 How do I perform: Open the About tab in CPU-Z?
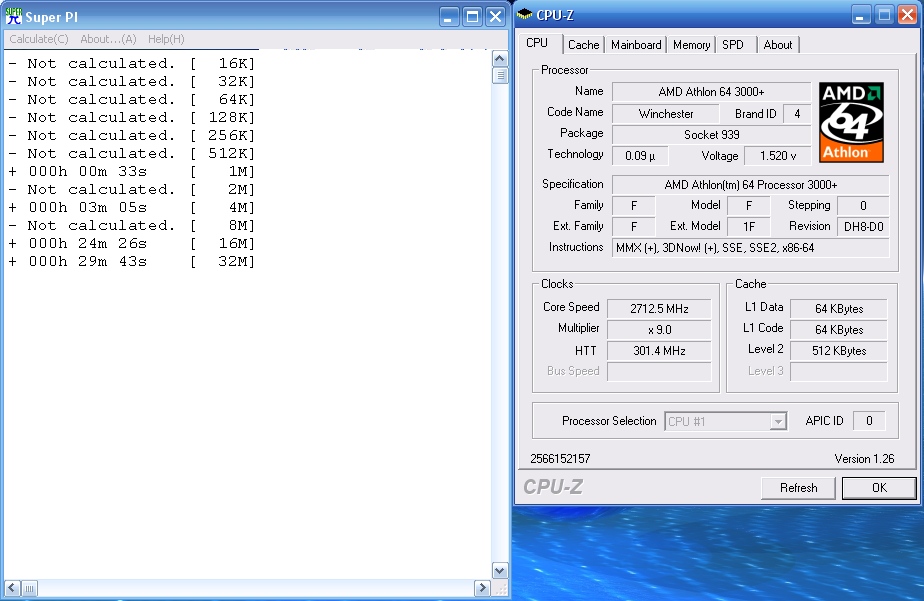point(778,45)
